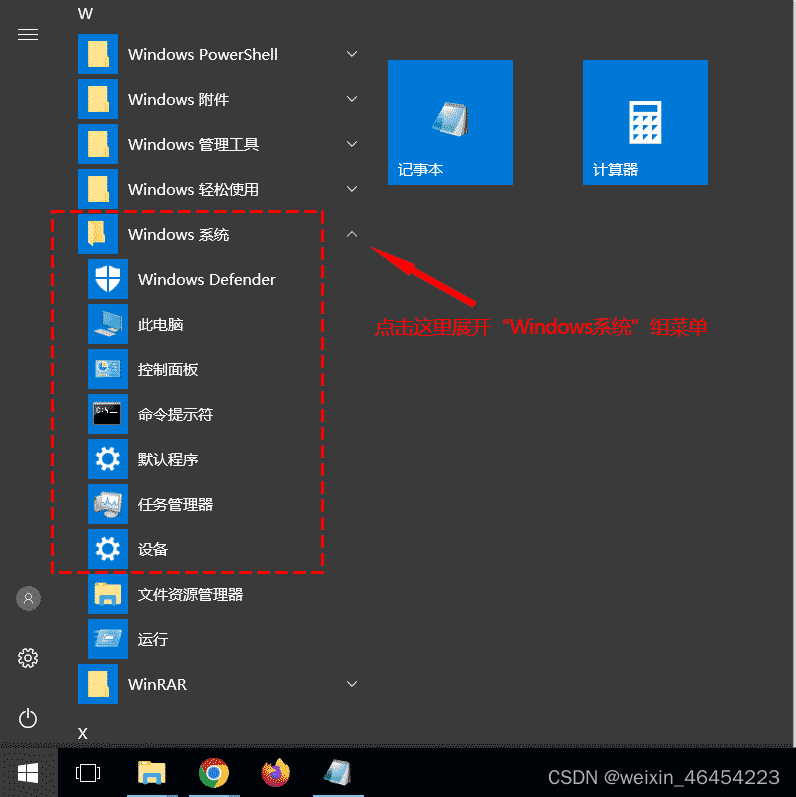Expand the Windows 管理工具 group chevron
The image size is (796, 797).
pyautogui.click(x=352, y=144)
